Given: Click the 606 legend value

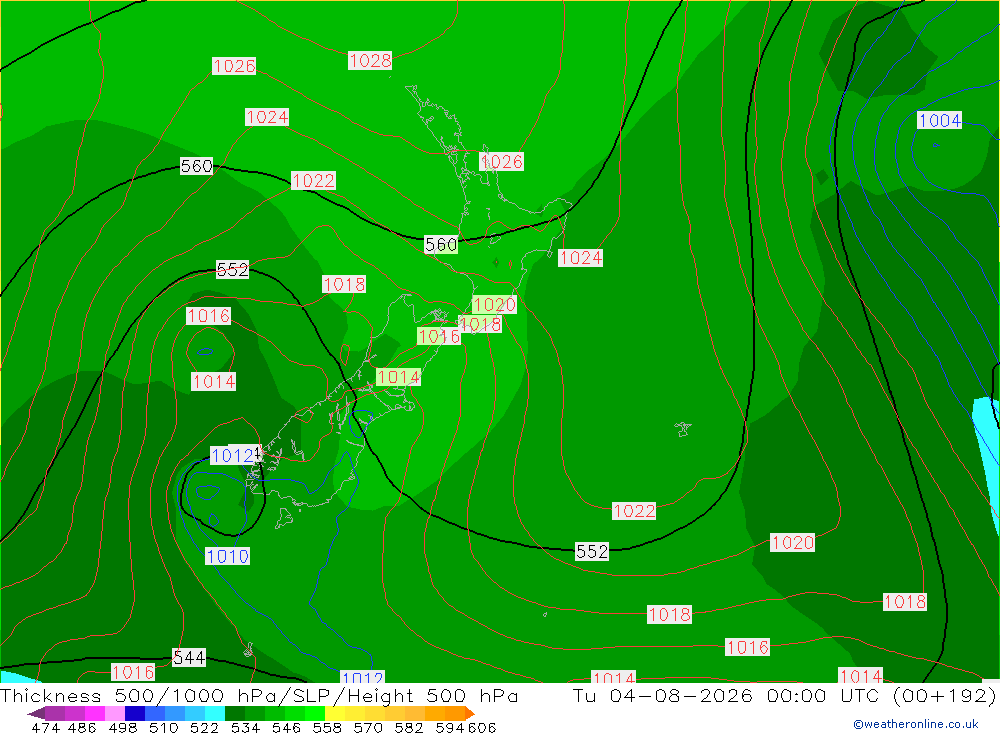Looking at the screenshot, I should 481,727.
